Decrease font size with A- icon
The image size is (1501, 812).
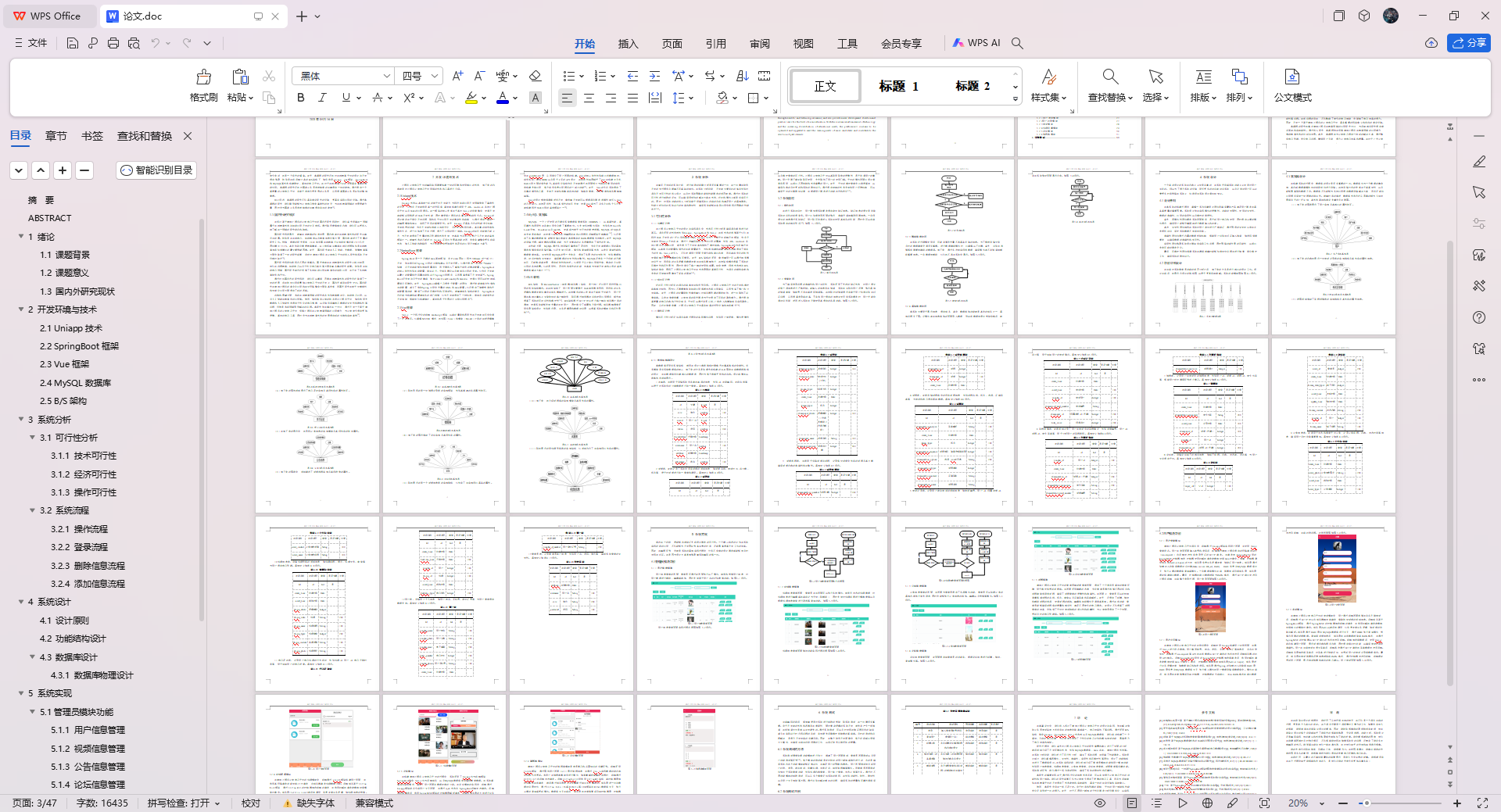pos(479,76)
